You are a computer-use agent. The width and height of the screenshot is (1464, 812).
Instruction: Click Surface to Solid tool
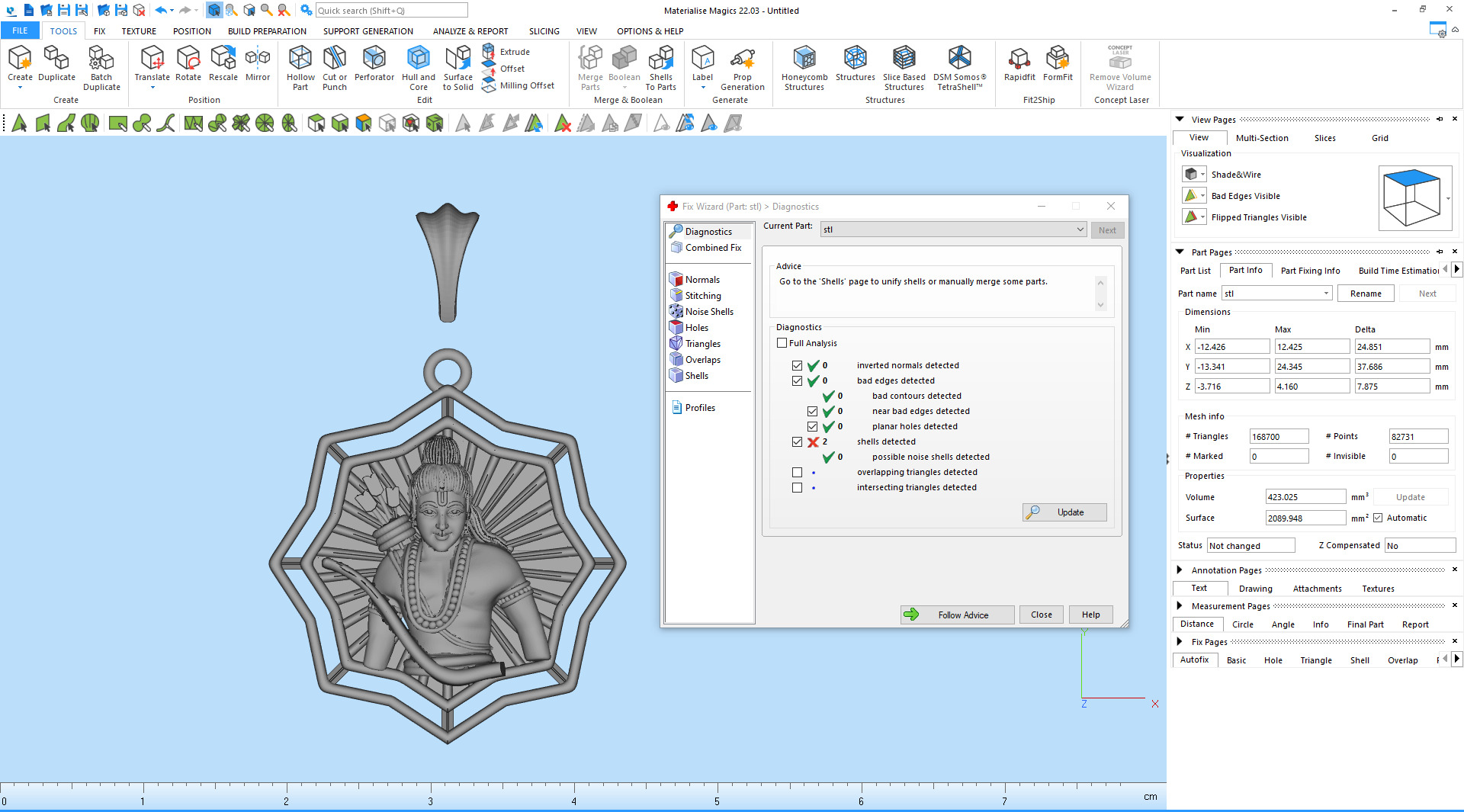click(x=458, y=68)
